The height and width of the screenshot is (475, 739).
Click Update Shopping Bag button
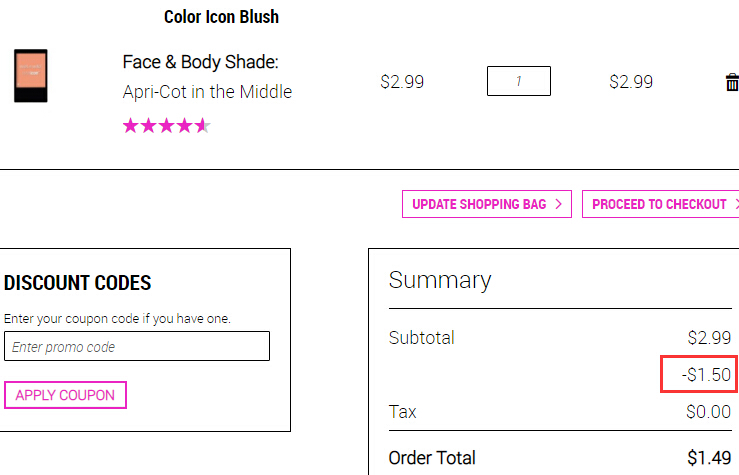coord(487,204)
